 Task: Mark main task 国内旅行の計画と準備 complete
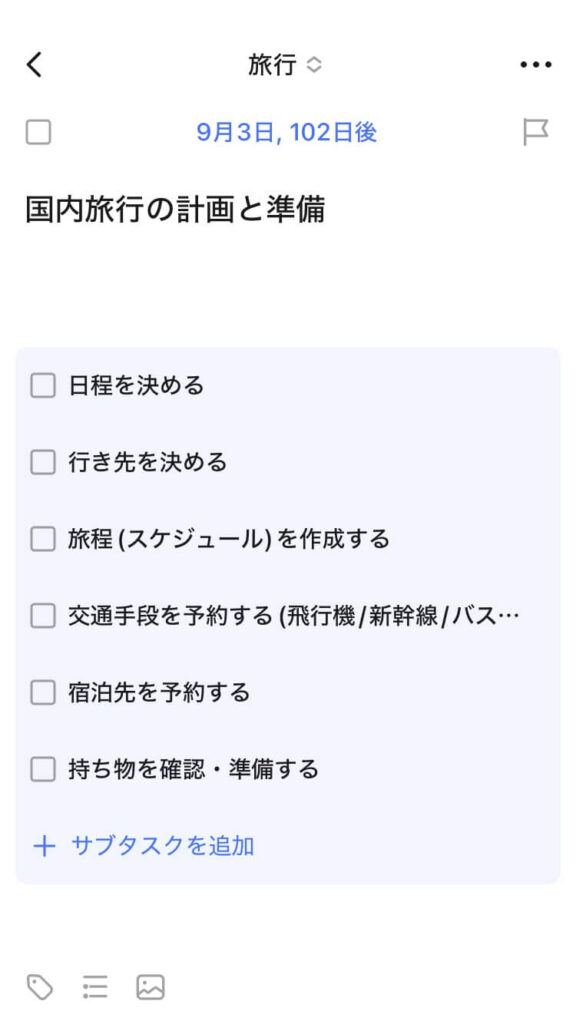[x=39, y=133]
